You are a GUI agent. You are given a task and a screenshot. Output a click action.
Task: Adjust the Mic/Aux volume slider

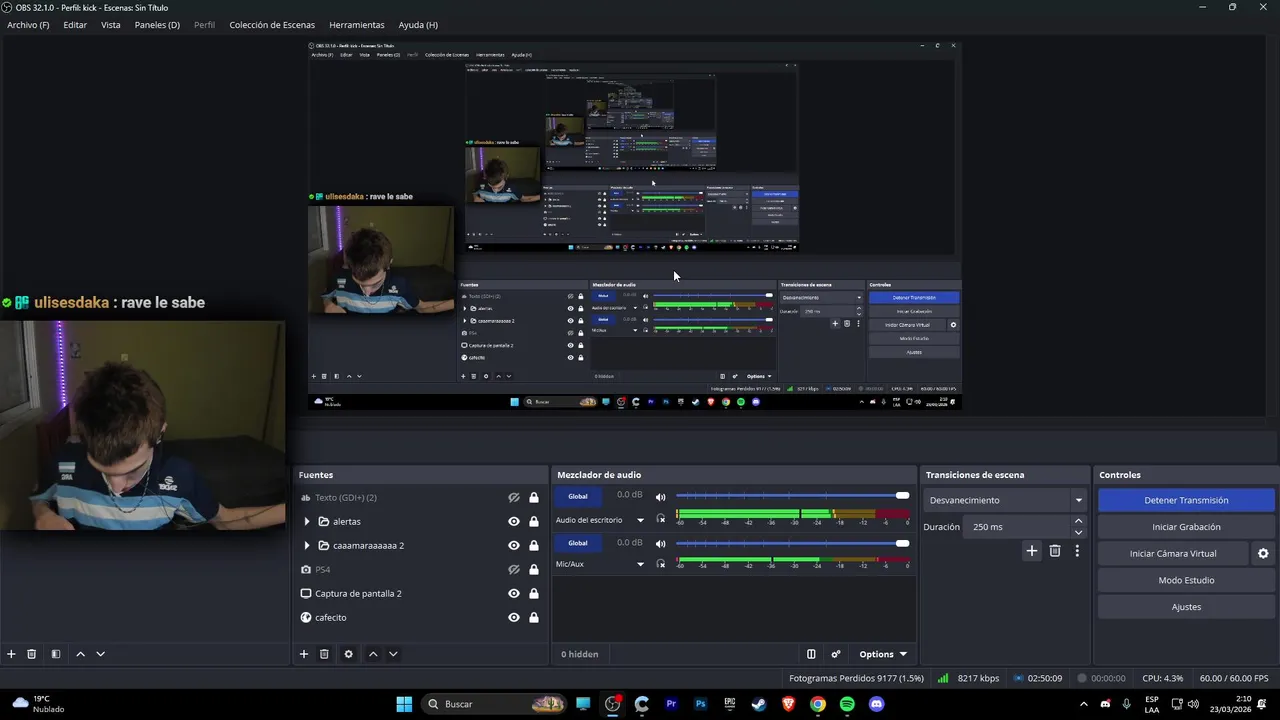coord(793,543)
